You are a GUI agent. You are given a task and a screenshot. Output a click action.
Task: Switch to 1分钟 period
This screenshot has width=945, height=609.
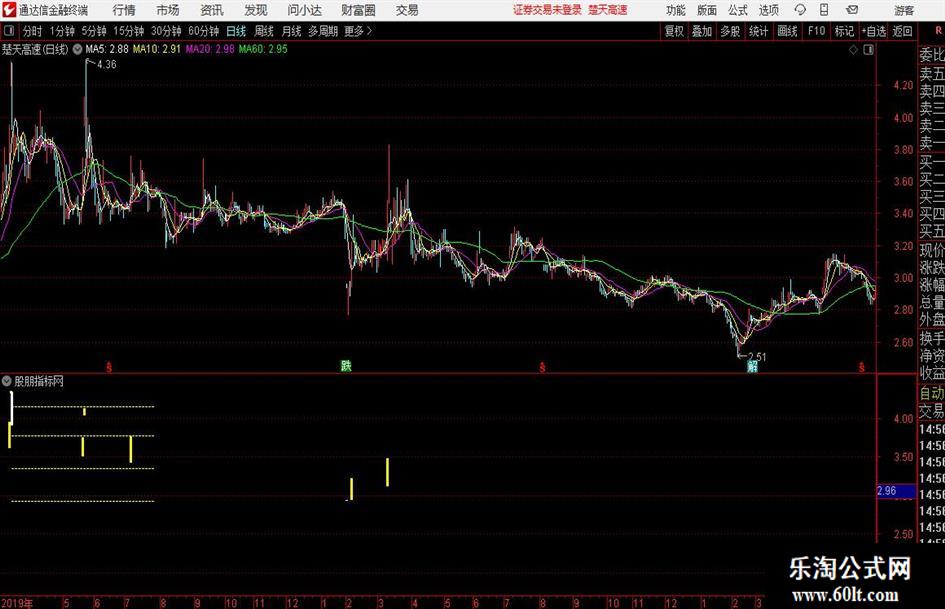pos(62,31)
